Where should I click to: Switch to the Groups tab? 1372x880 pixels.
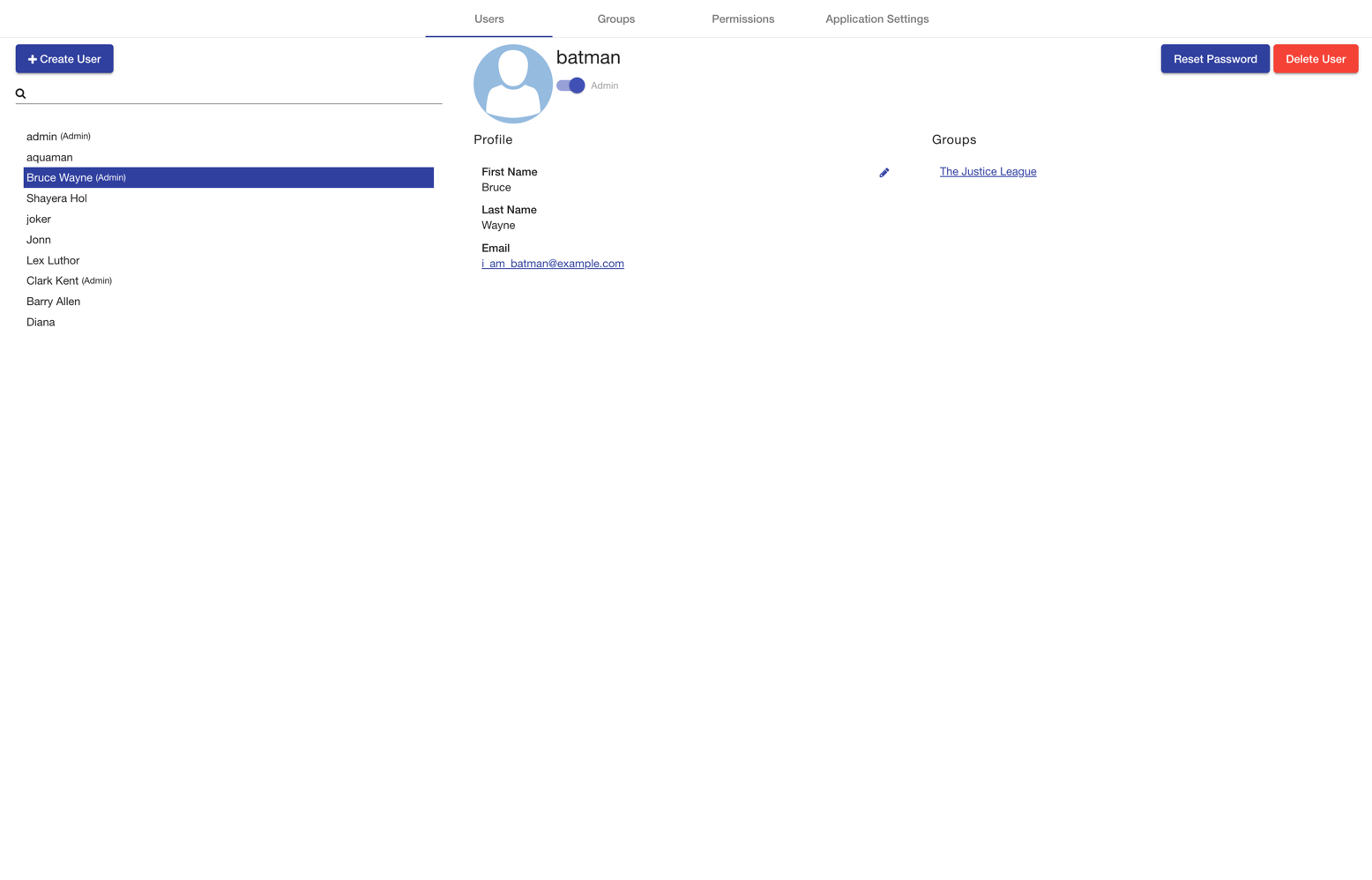[x=615, y=19]
